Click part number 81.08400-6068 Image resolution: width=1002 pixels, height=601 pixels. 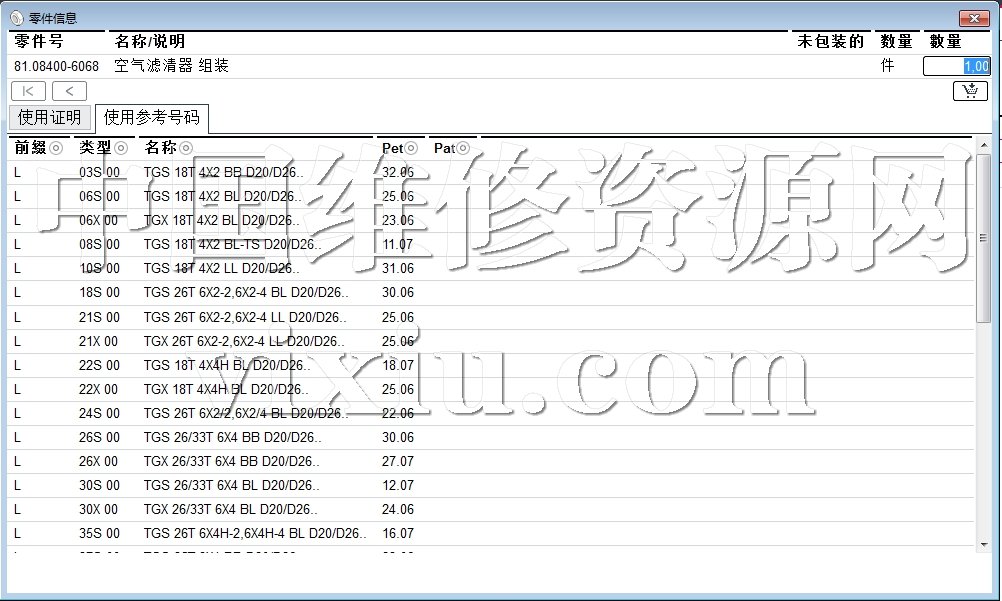tap(56, 66)
